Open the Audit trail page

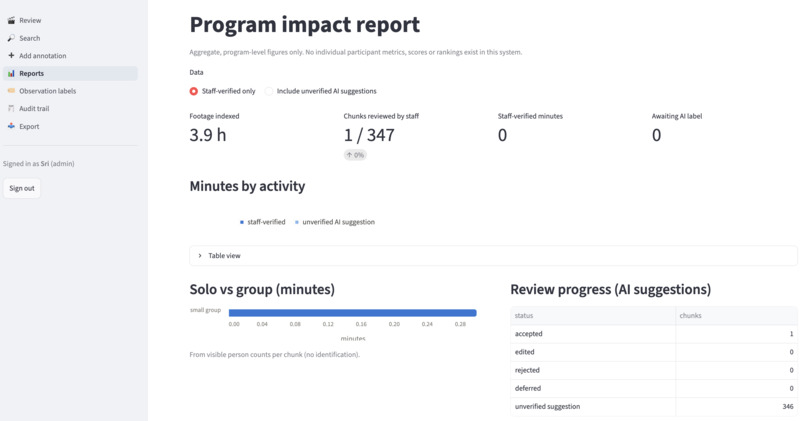click(x=70, y=108)
